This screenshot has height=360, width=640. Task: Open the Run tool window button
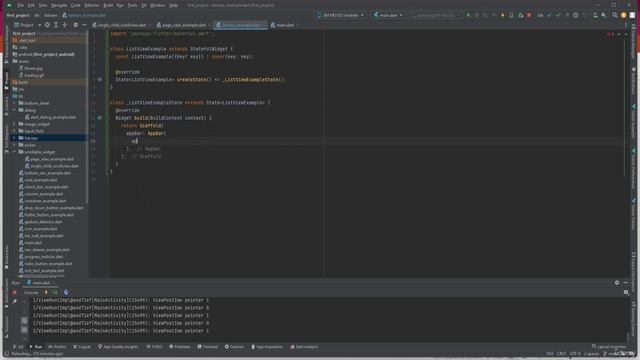pos(36,347)
